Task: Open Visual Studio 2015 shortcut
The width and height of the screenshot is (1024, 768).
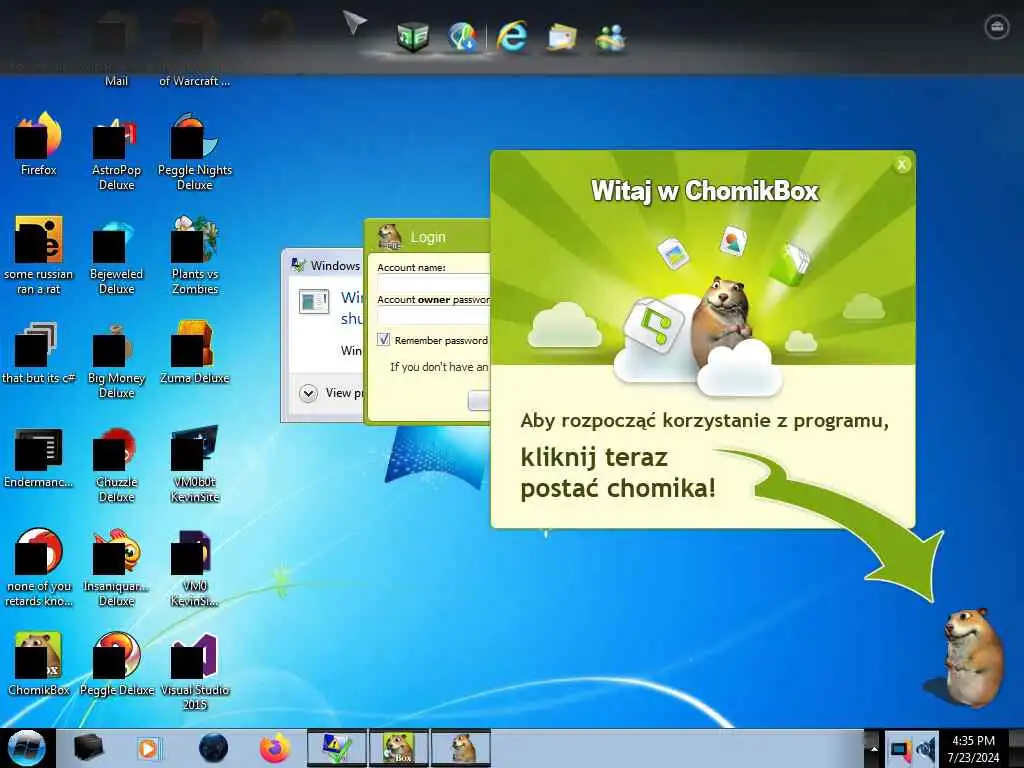Action: click(x=195, y=671)
